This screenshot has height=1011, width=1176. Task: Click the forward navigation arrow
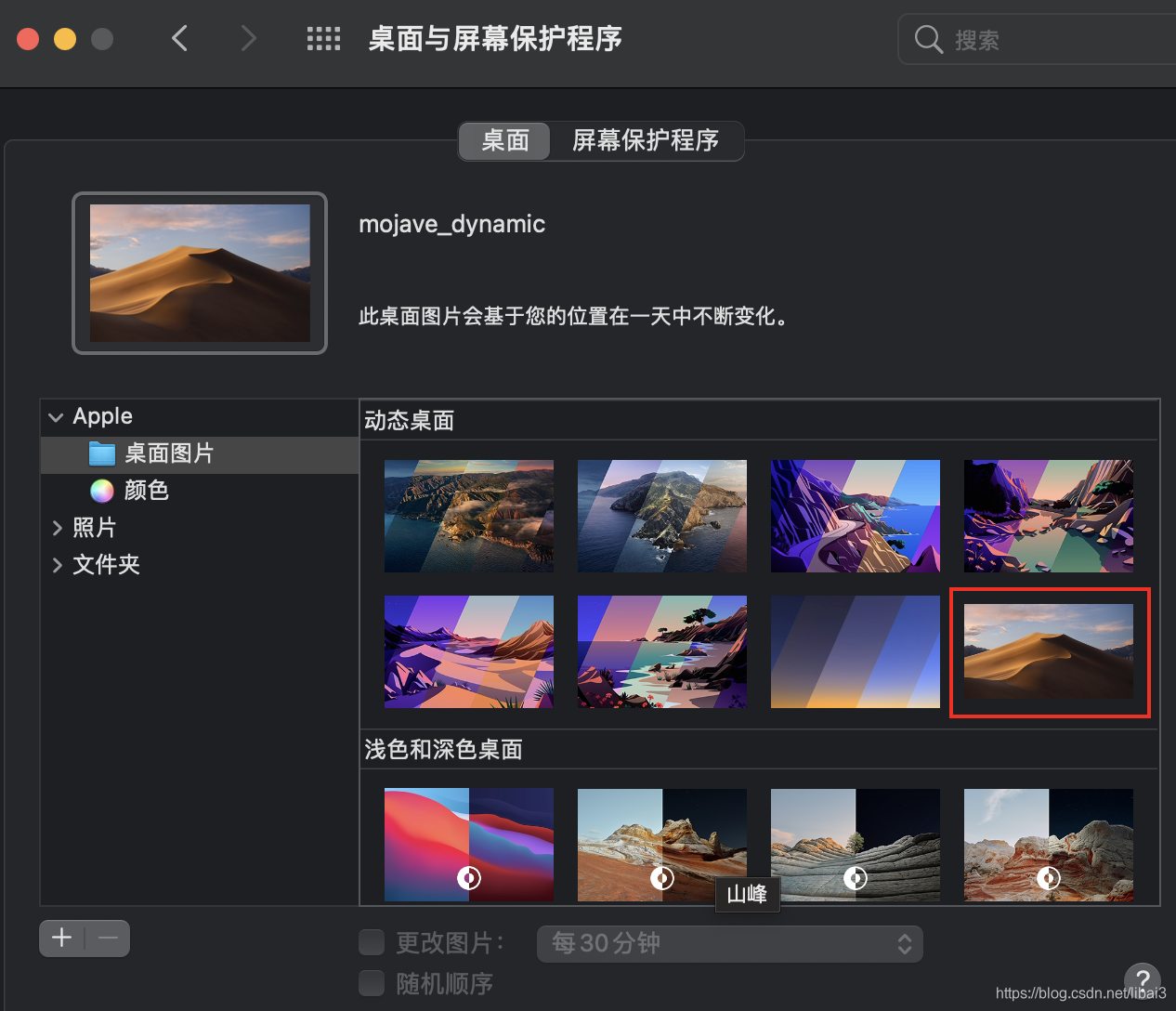(x=247, y=38)
